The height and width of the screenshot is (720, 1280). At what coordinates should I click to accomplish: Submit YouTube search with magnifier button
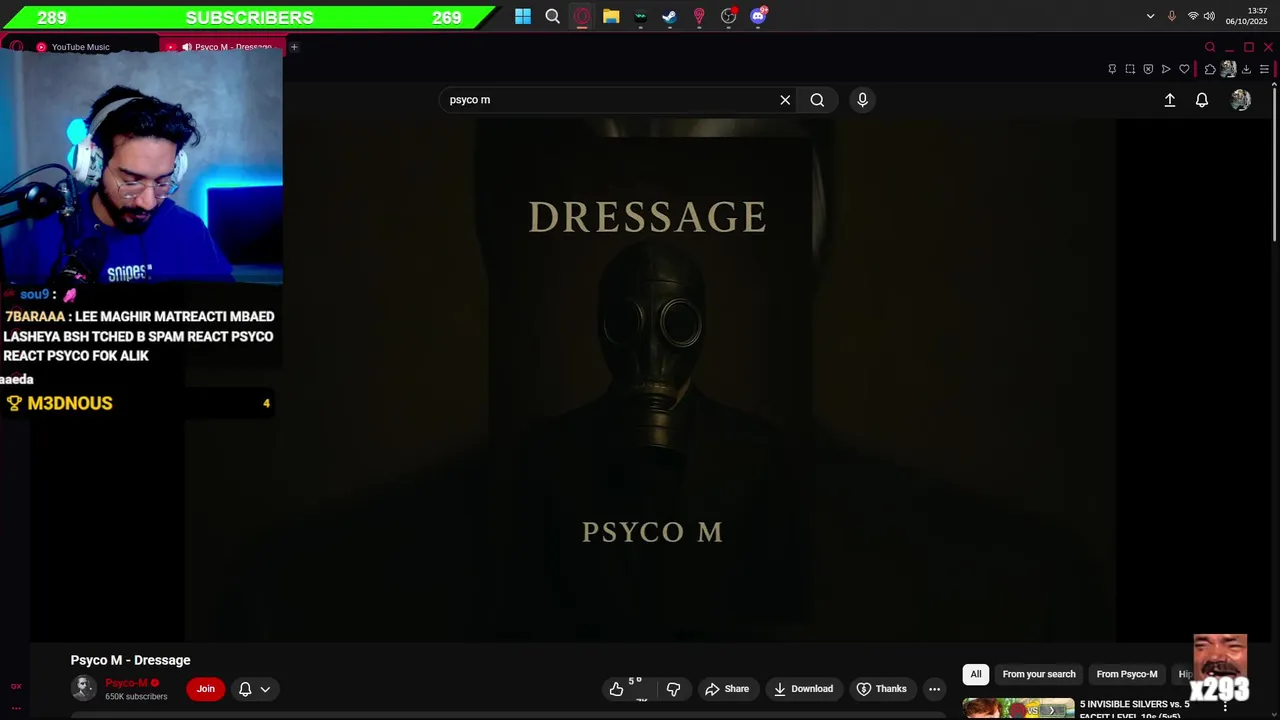(817, 100)
